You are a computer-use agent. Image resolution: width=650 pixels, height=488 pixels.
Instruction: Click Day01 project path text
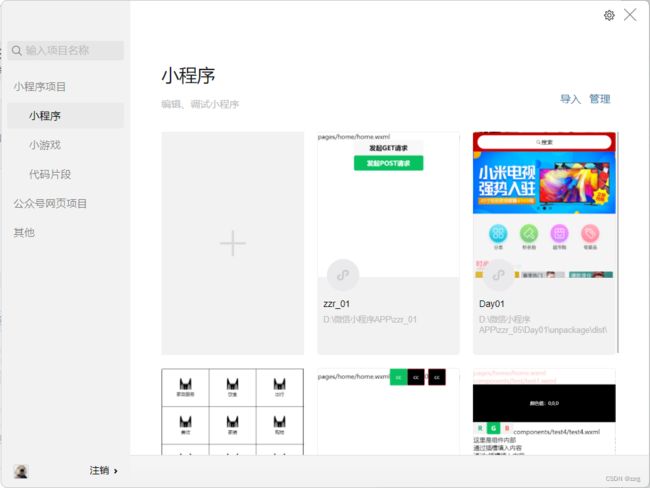click(543, 325)
